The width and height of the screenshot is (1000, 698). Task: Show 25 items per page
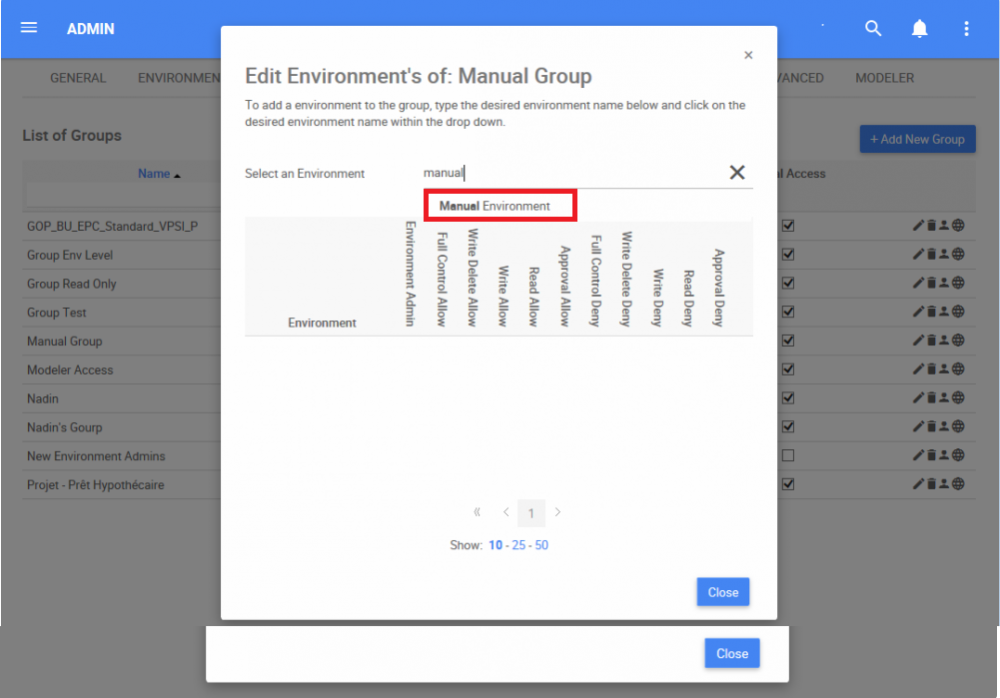coord(518,545)
